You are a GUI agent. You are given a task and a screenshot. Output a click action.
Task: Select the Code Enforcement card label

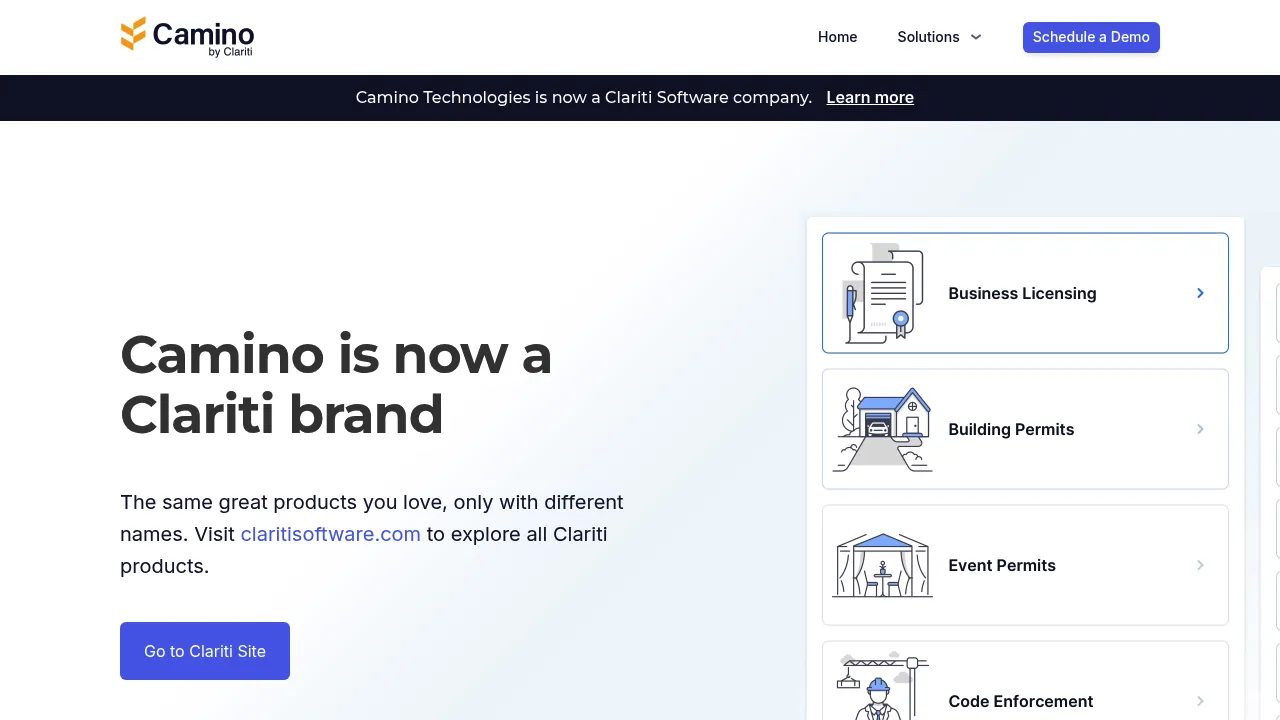coord(1021,701)
